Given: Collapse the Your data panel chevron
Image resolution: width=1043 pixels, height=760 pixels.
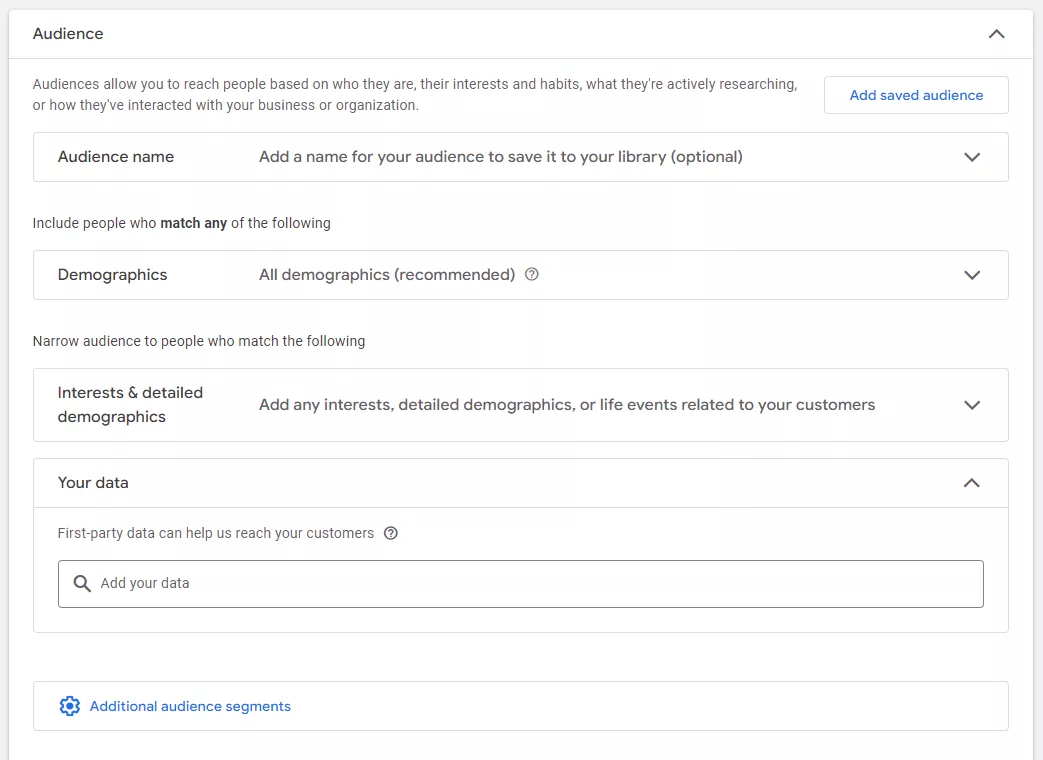Looking at the screenshot, I should pyautogui.click(x=971, y=483).
